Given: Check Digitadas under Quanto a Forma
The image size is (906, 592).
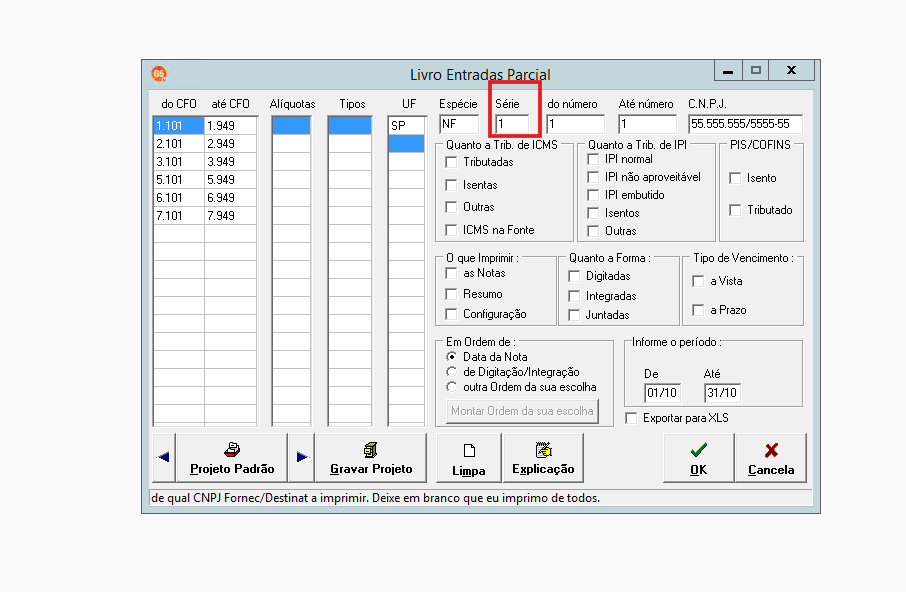Looking at the screenshot, I should click(x=574, y=276).
